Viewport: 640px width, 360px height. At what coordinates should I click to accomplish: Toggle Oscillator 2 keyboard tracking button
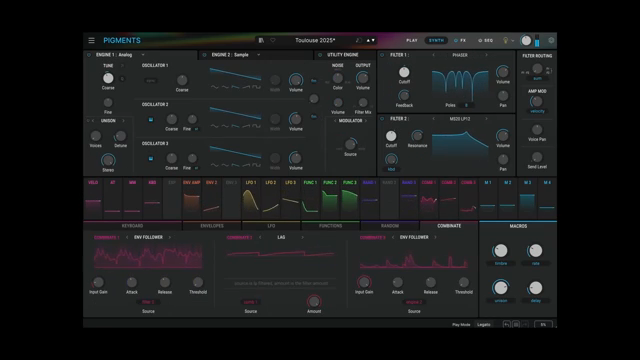(151, 120)
